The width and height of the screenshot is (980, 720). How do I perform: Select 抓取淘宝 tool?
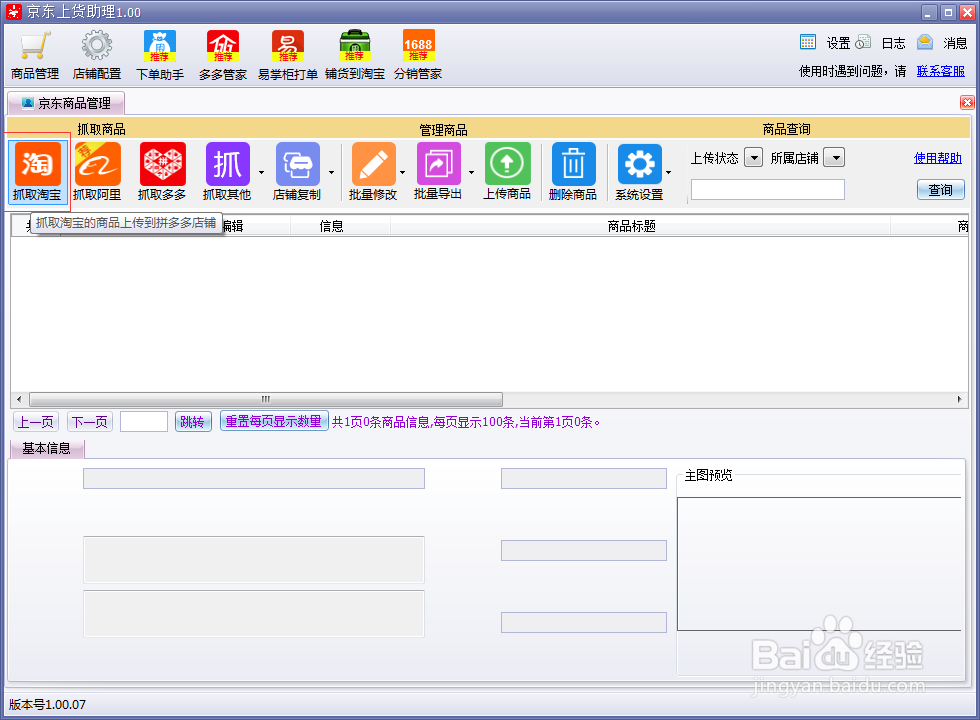[x=38, y=172]
